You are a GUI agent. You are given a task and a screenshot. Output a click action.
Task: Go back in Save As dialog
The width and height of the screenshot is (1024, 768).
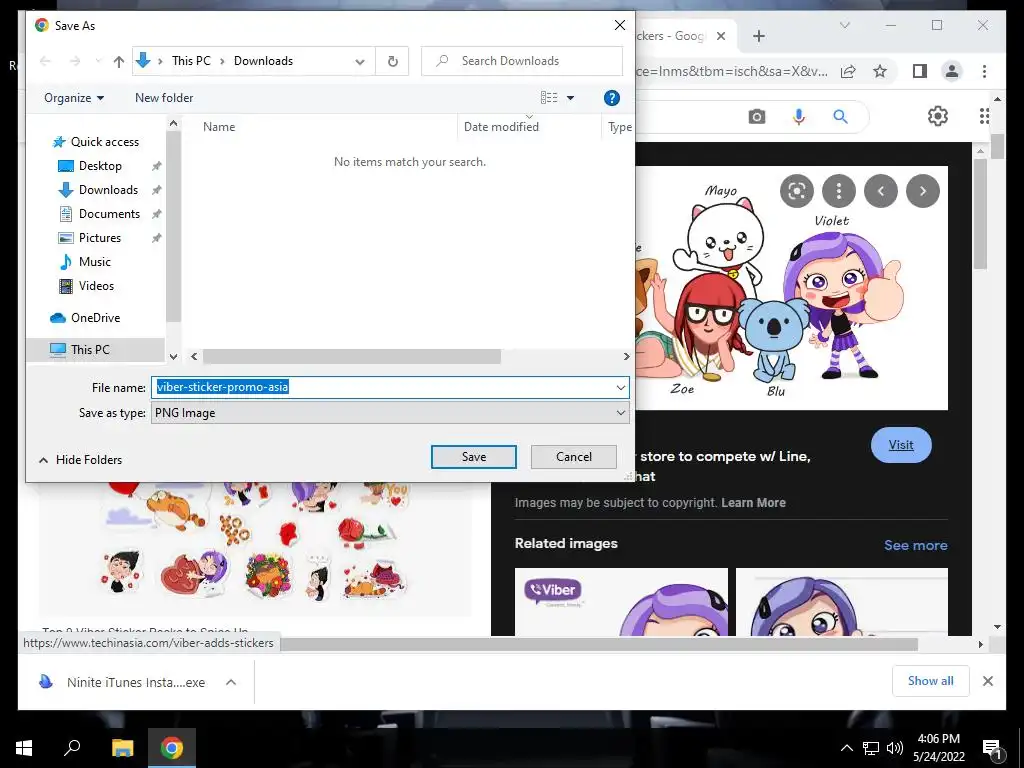pyautogui.click(x=45, y=61)
